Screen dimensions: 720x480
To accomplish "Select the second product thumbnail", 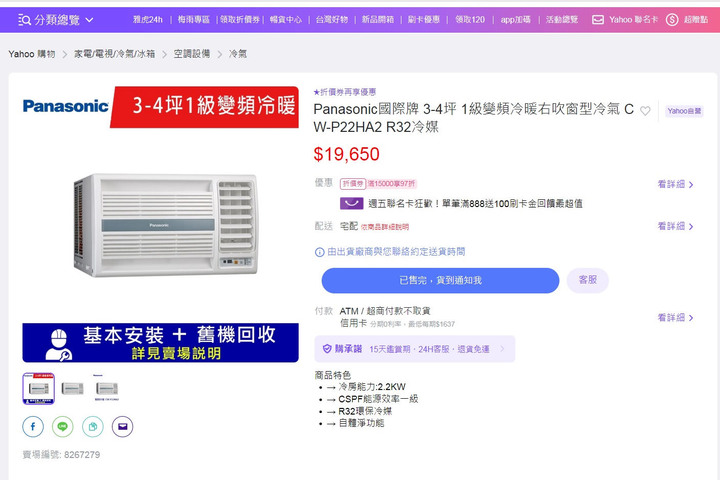I will click(x=73, y=389).
